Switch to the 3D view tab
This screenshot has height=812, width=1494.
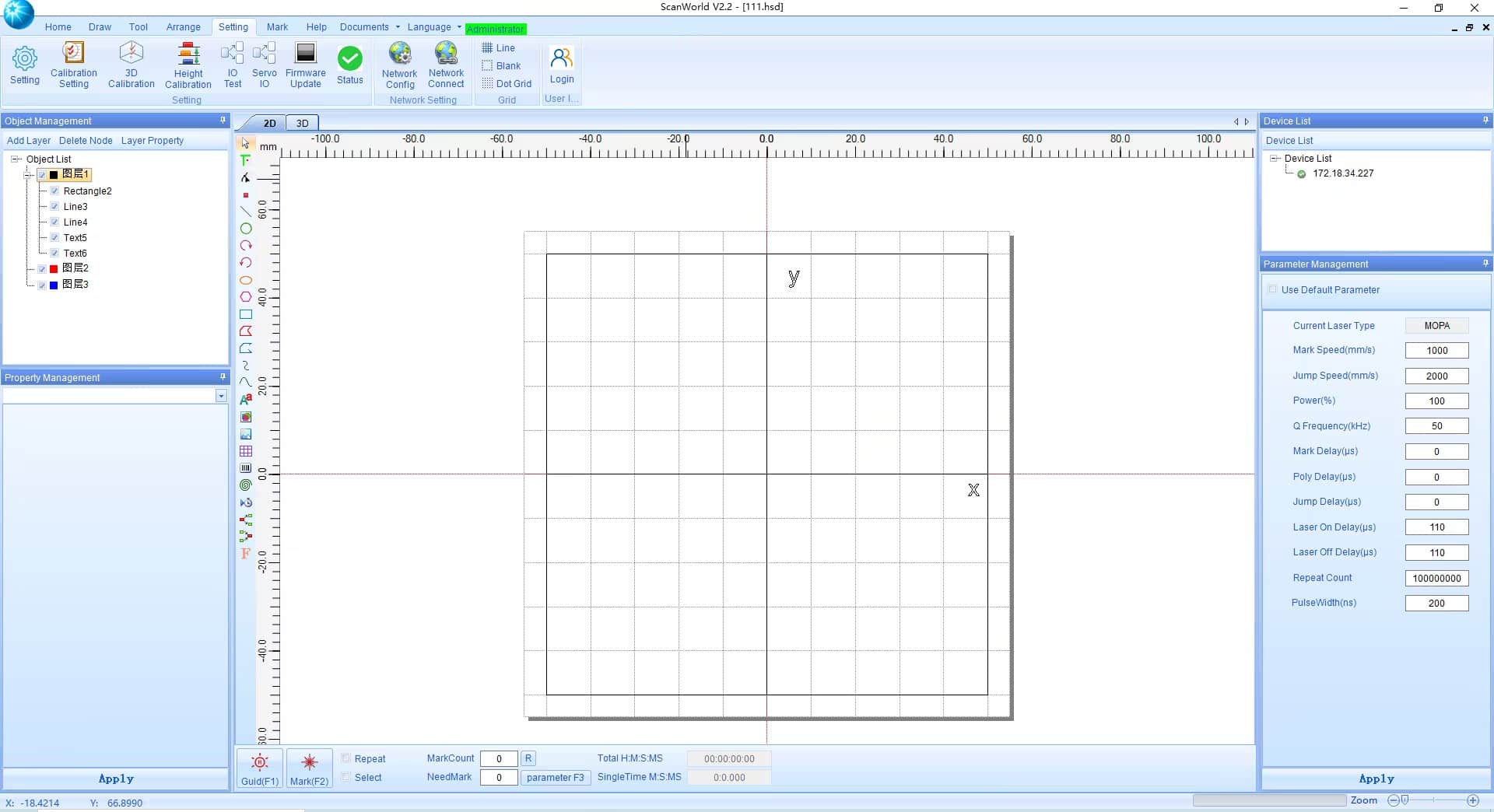coord(302,123)
